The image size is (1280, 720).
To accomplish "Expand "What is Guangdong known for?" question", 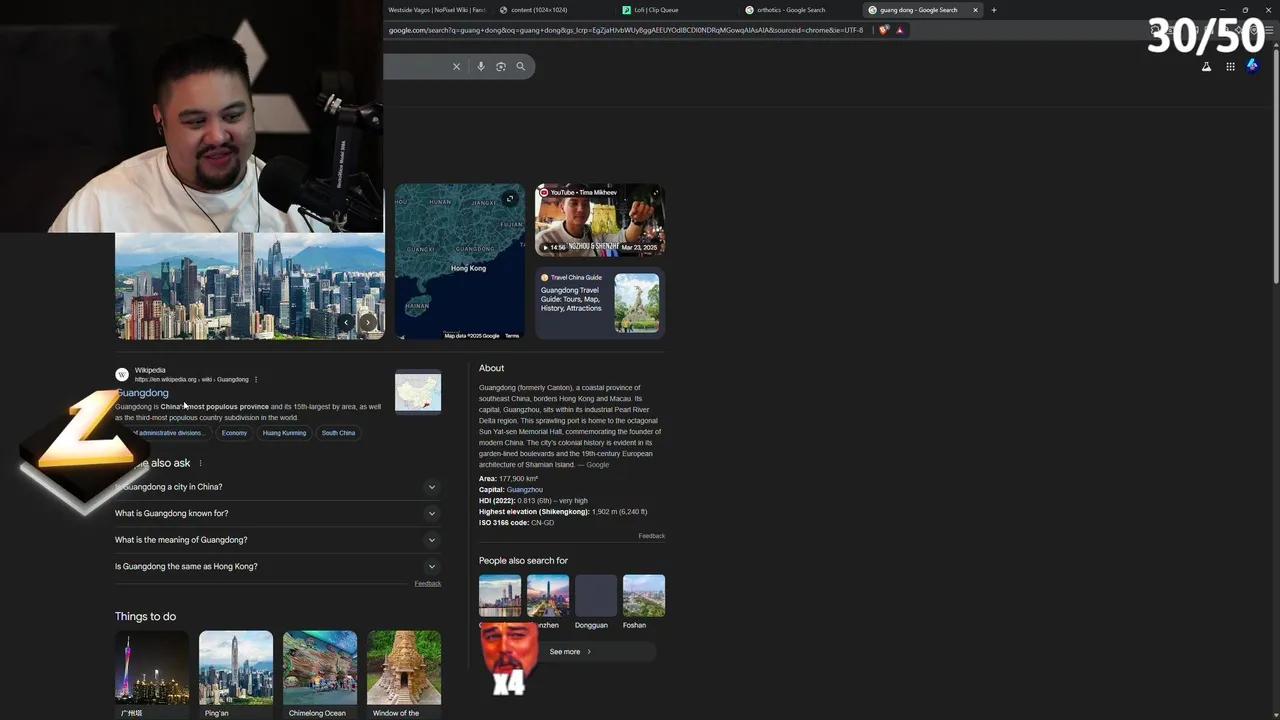I will coord(432,514).
